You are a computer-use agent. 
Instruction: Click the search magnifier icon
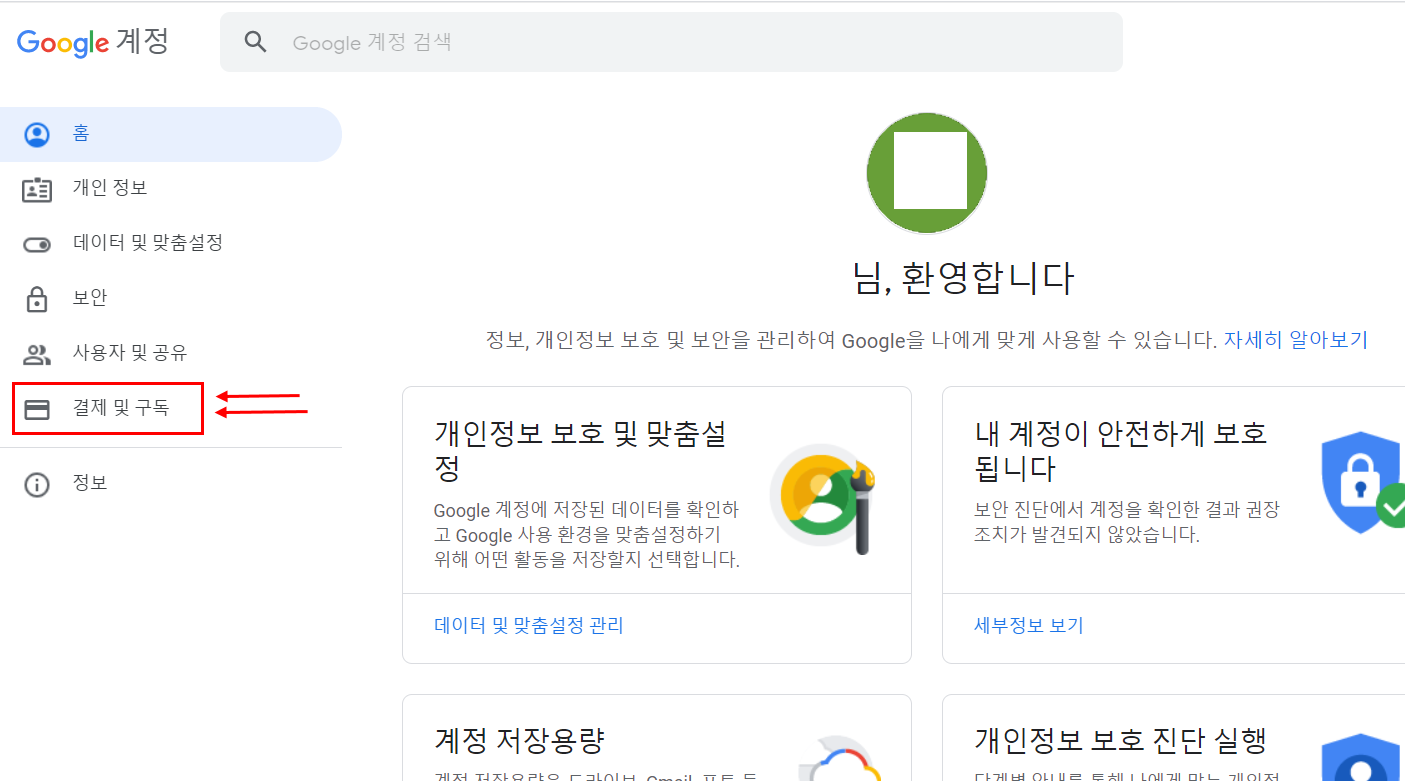tap(256, 42)
